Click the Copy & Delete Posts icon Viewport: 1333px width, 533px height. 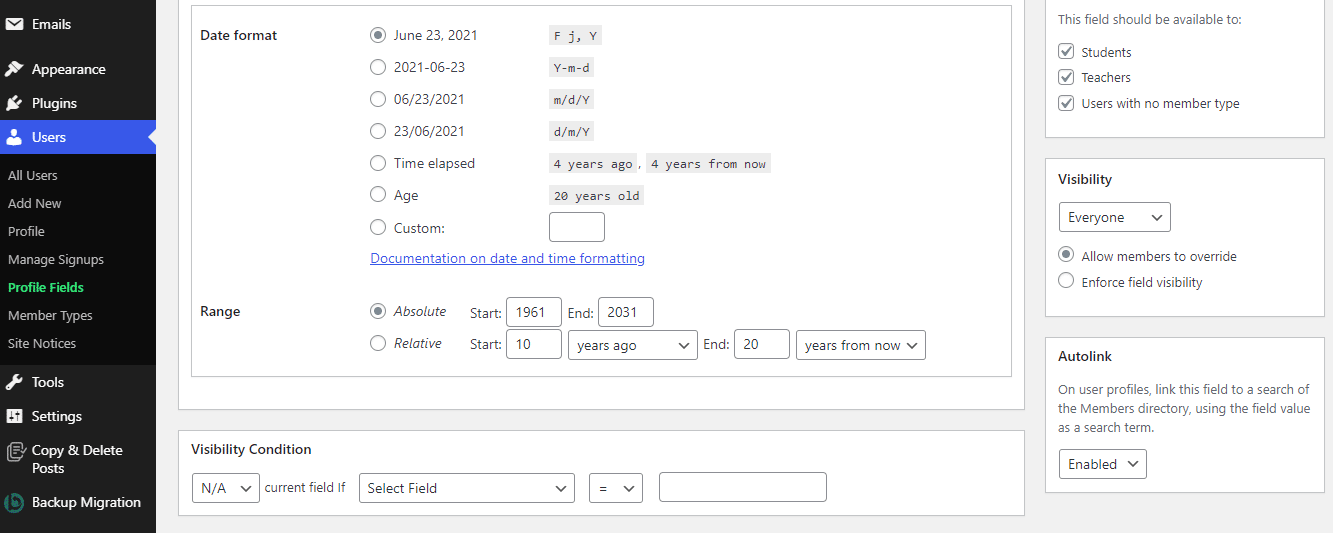(x=15, y=451)
